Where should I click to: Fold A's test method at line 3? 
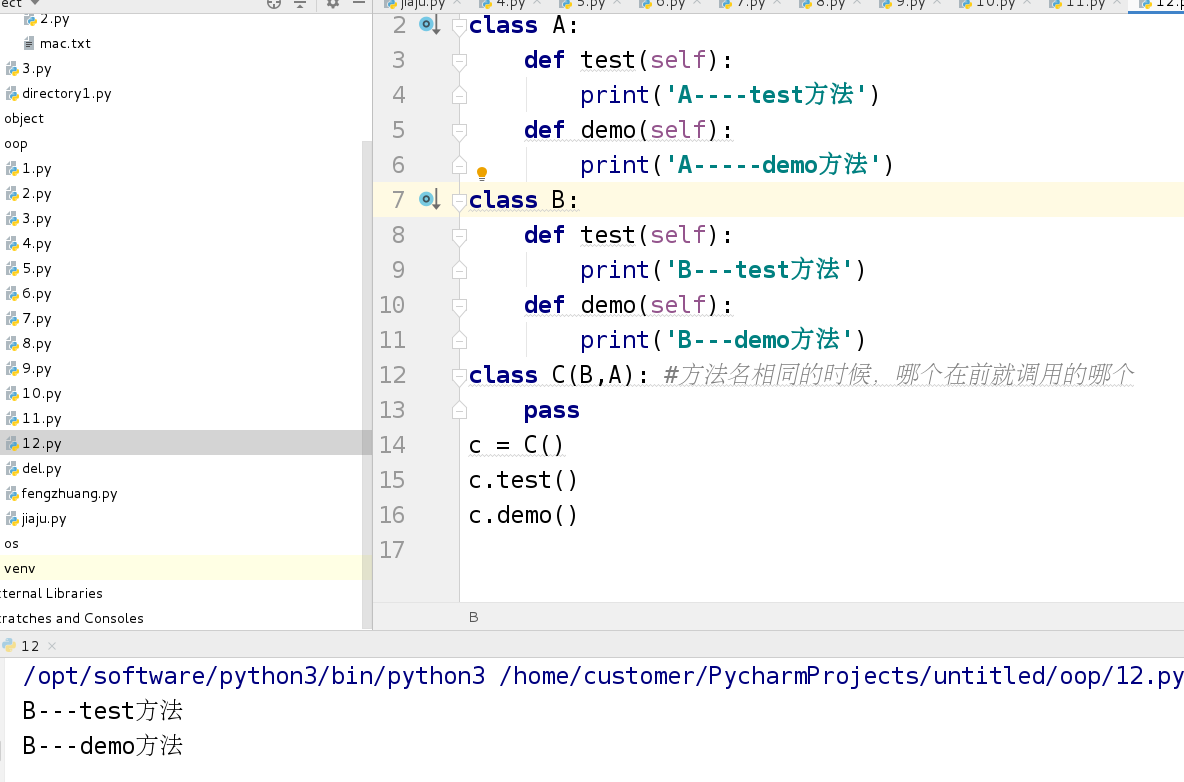459,61
